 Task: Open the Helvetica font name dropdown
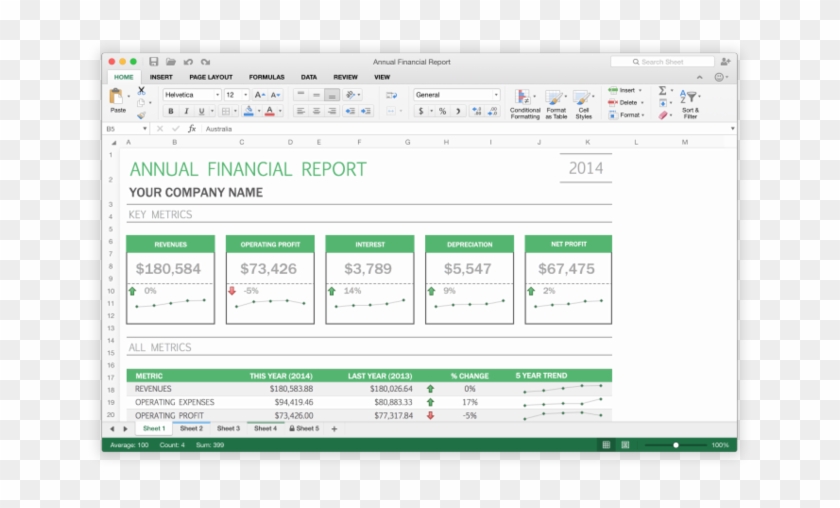pyautogui.click(x=190, y=95)
